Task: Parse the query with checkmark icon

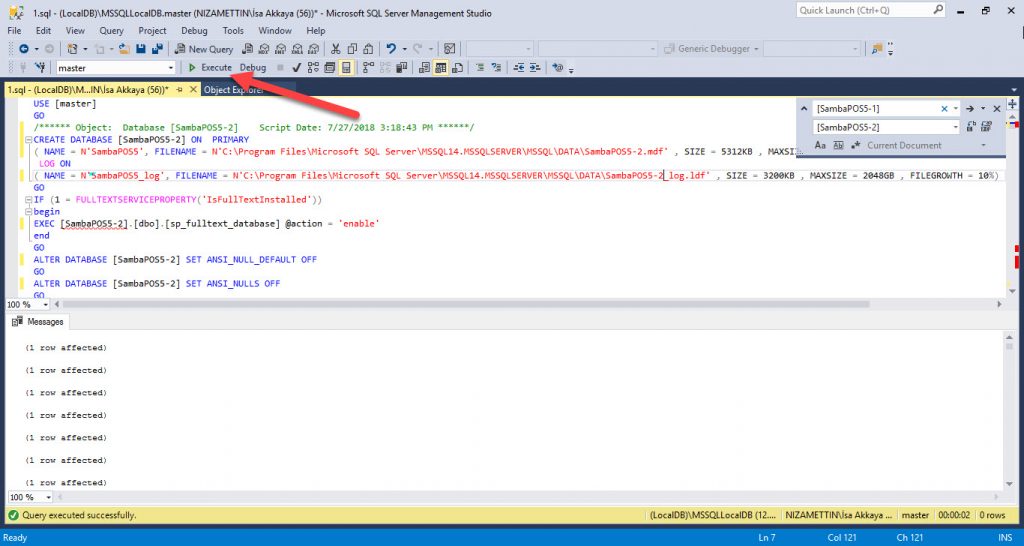Action: point(297,67)
